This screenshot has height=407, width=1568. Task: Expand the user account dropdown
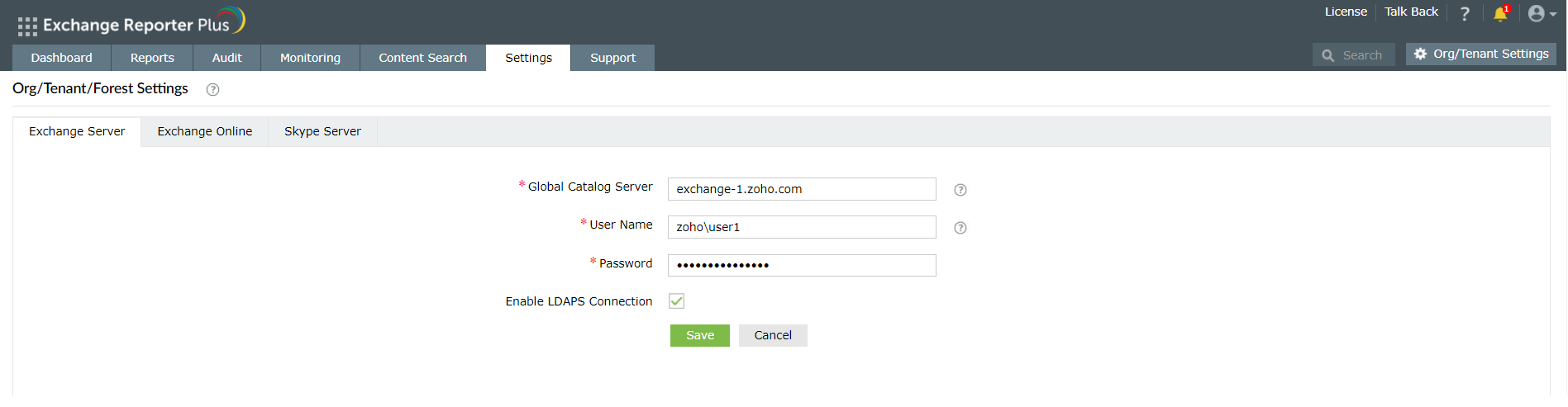pos(1542,13)
